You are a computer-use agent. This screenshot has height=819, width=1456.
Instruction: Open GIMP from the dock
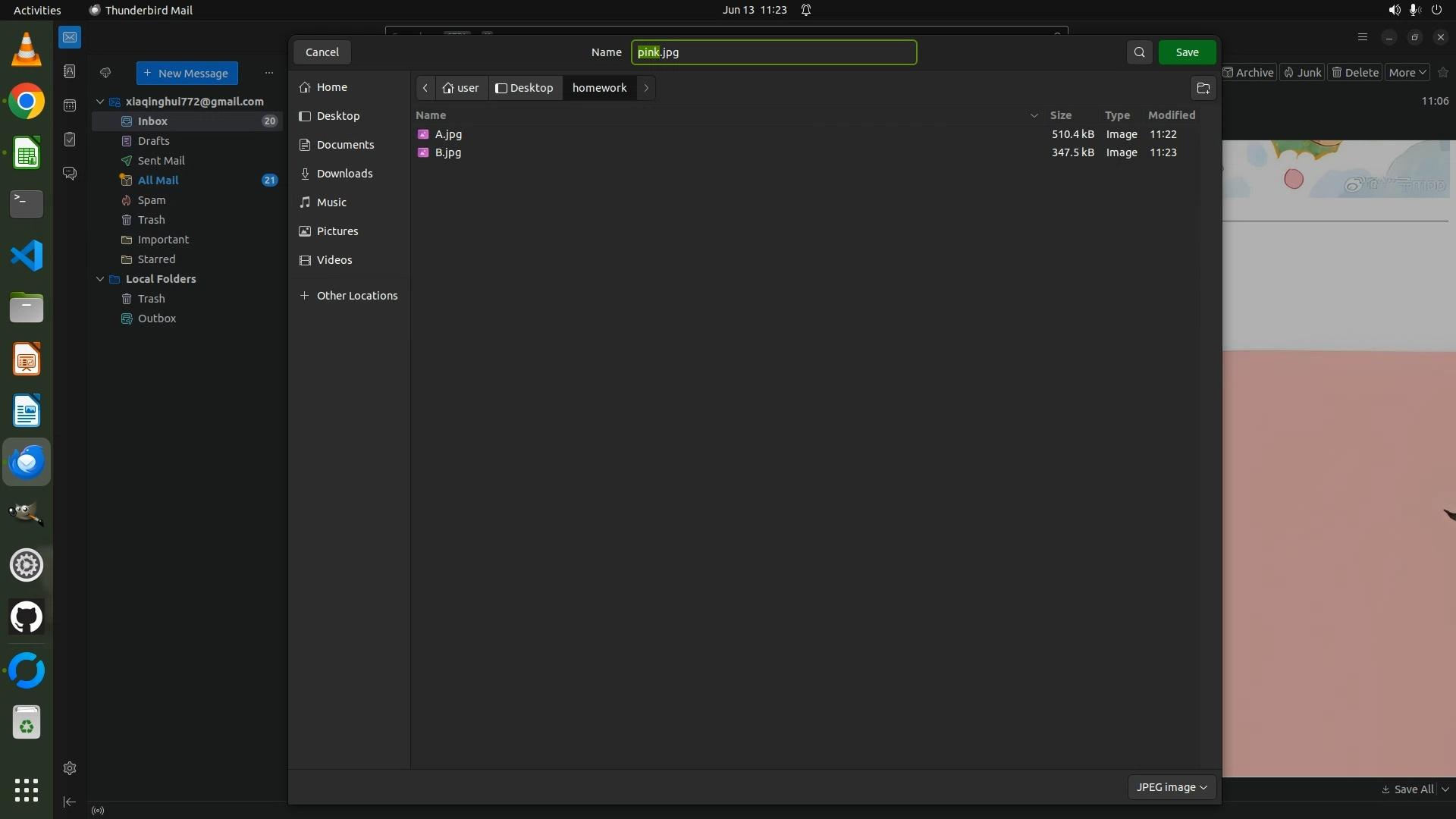click(27, 513)
